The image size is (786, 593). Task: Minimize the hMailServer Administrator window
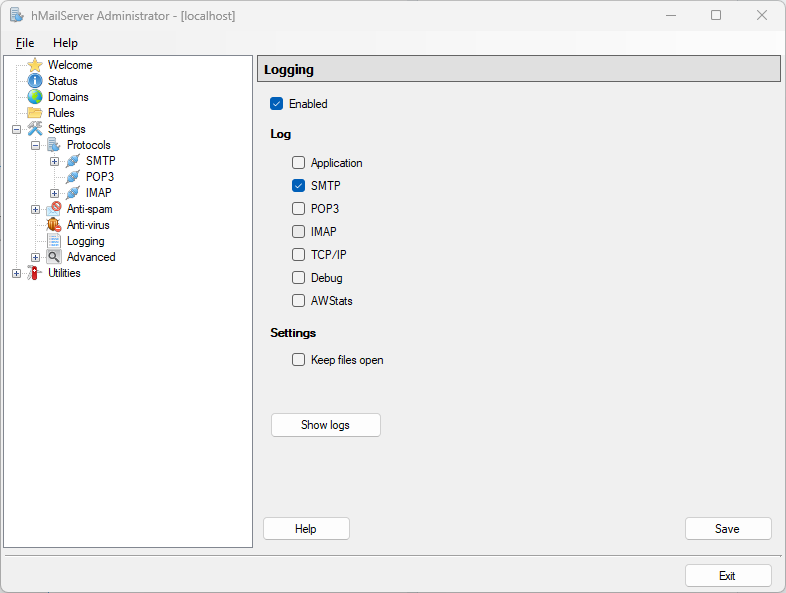tap(671, 16)
